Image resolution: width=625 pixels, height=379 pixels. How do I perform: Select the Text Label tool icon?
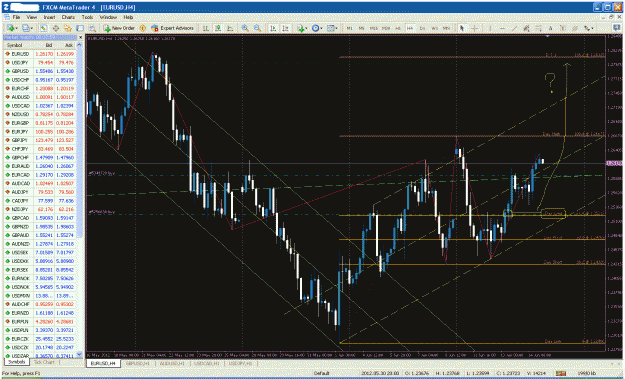tap(562, 28)
